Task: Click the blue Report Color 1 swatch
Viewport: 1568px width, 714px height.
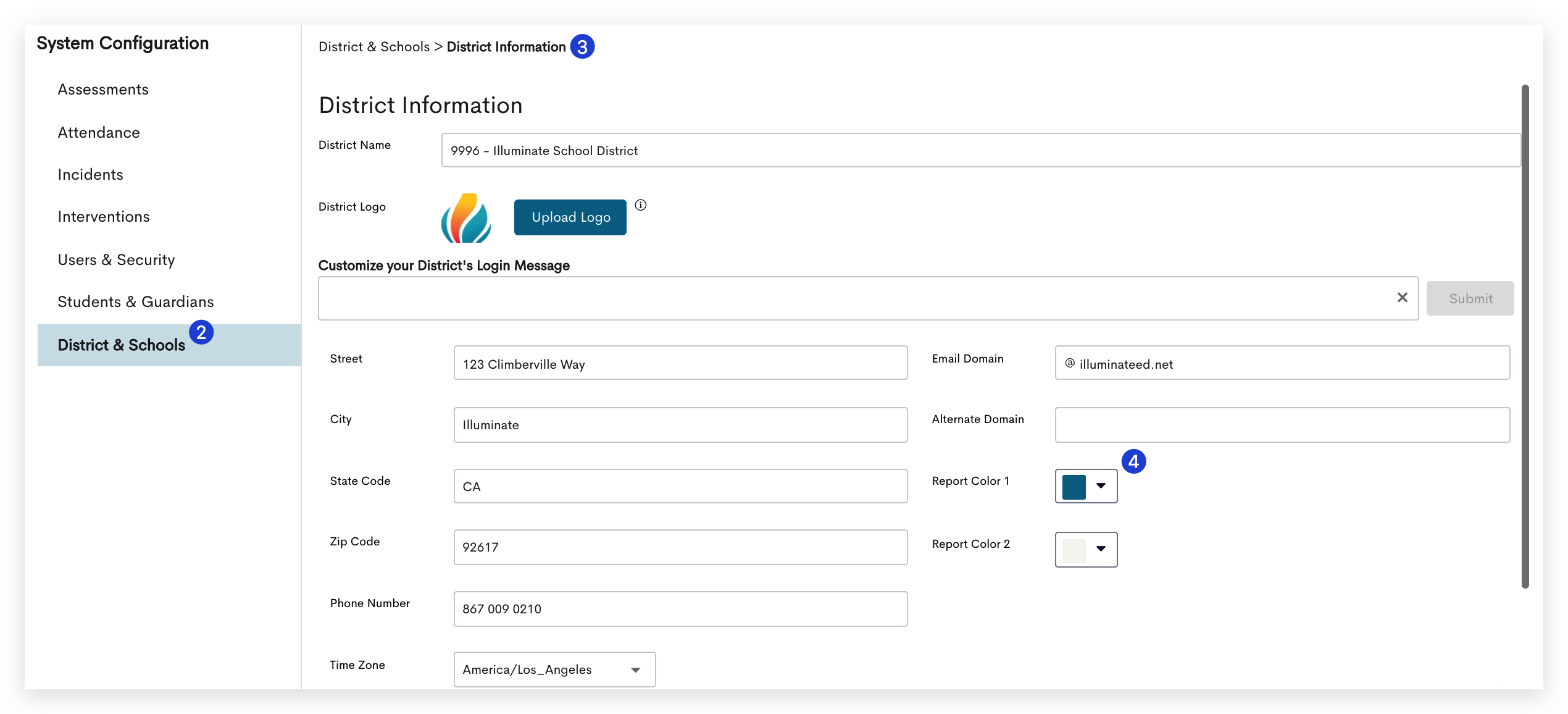Action: point(1074,487)
